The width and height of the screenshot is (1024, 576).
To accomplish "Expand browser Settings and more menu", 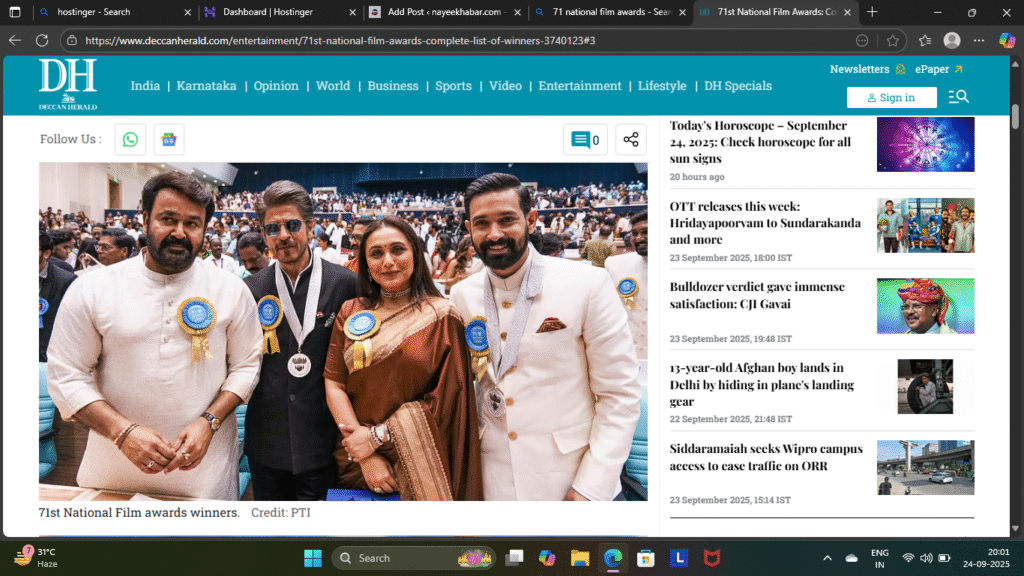I will click(x=978, y=41).
